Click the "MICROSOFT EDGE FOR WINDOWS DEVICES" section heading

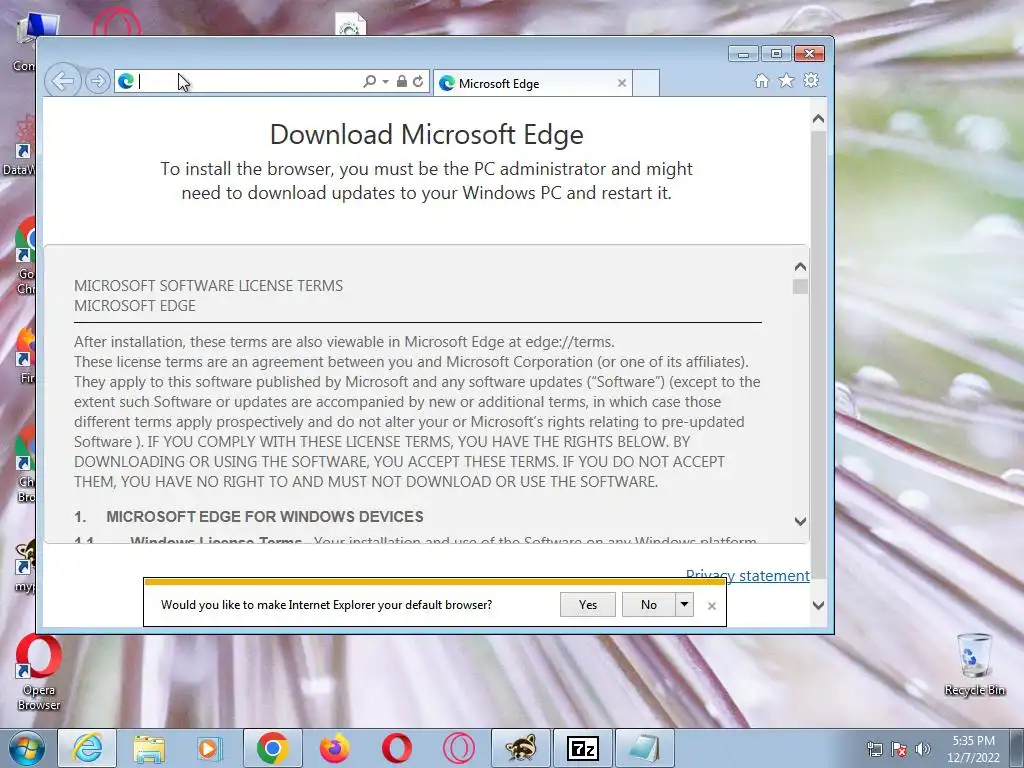[x=264, y=517]
